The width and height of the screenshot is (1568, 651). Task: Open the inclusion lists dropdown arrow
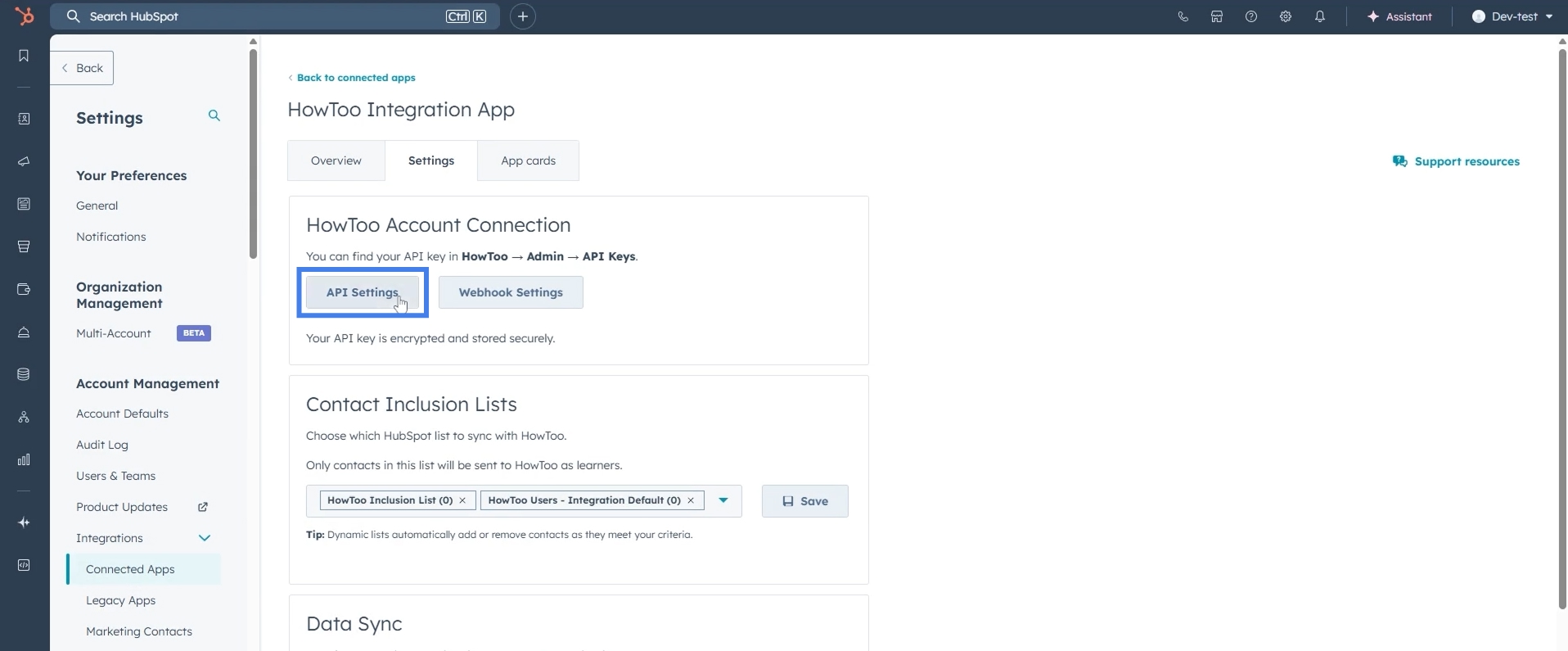tap(723, 500)
